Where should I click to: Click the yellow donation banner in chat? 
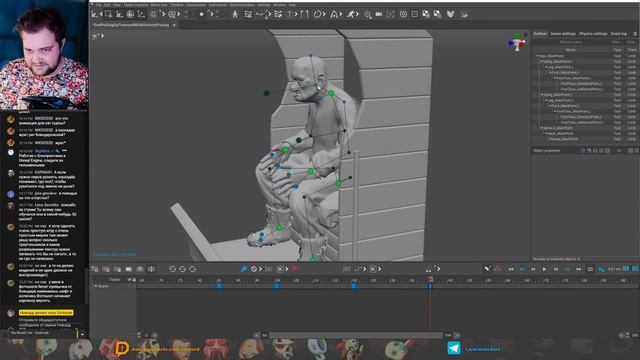pos(46,313)
